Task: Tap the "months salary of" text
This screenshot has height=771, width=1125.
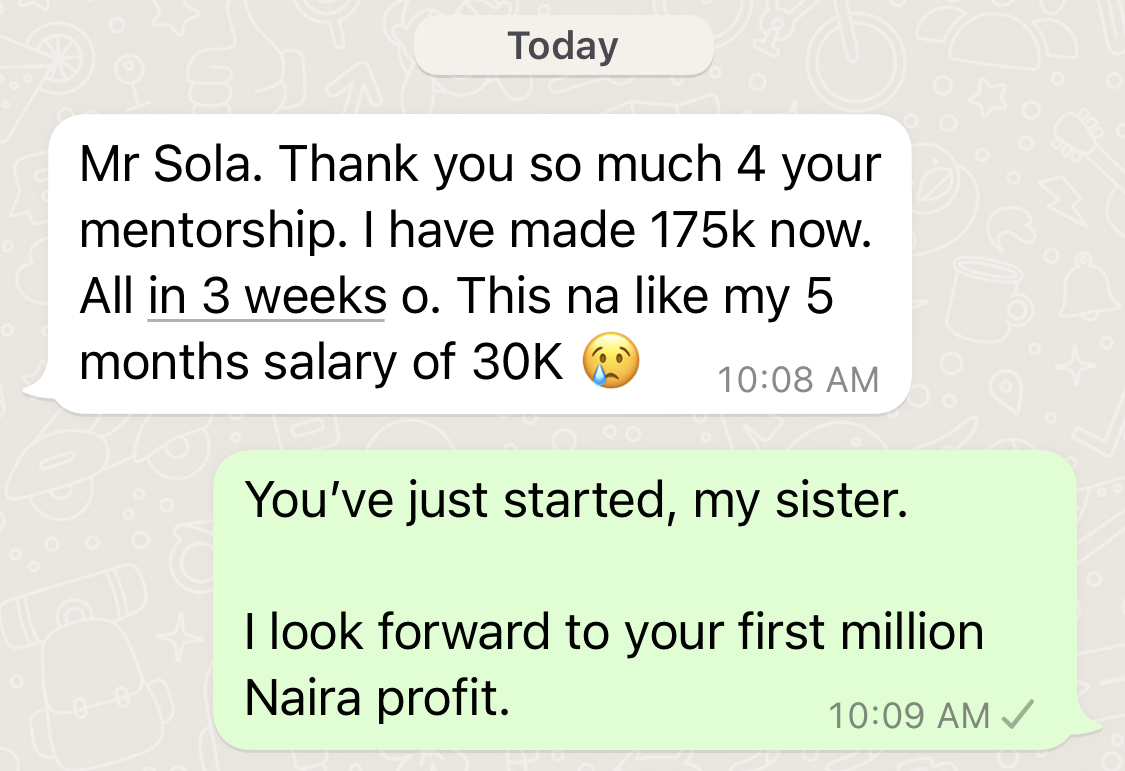Action: 268,361
